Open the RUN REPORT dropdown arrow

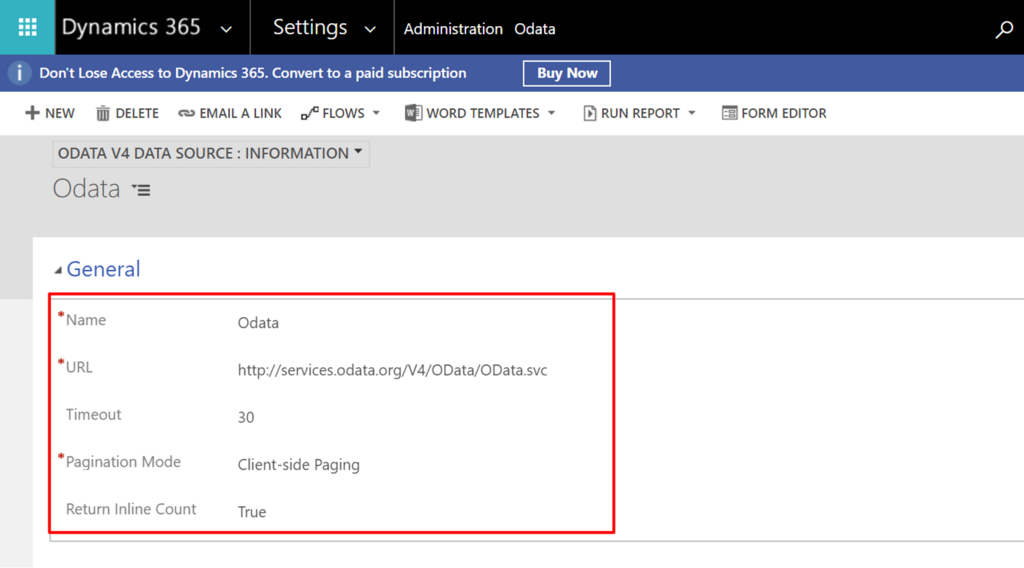692,113
